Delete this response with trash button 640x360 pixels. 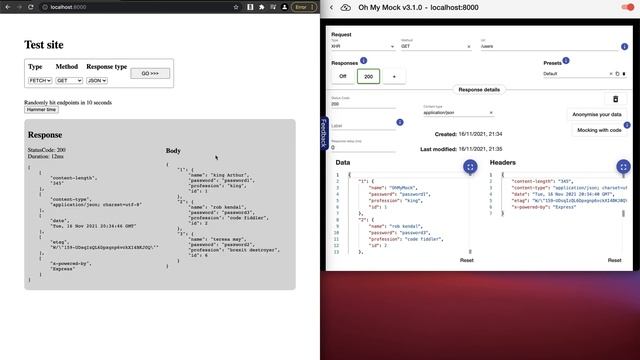(x=616, y=99)
